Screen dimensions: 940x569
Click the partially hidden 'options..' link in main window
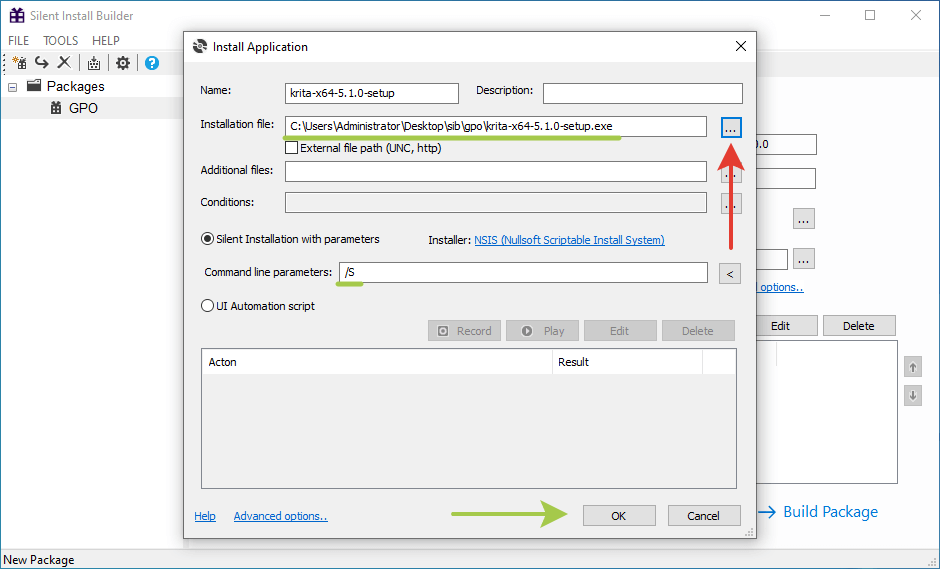click(x=780, y=287)
